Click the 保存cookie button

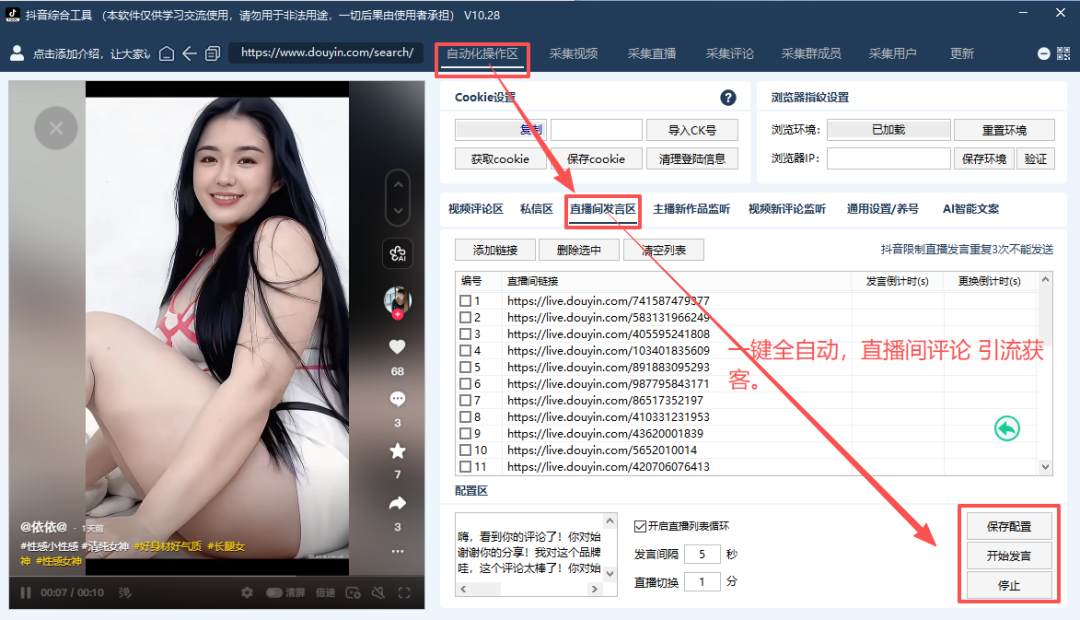click(596, 159)
